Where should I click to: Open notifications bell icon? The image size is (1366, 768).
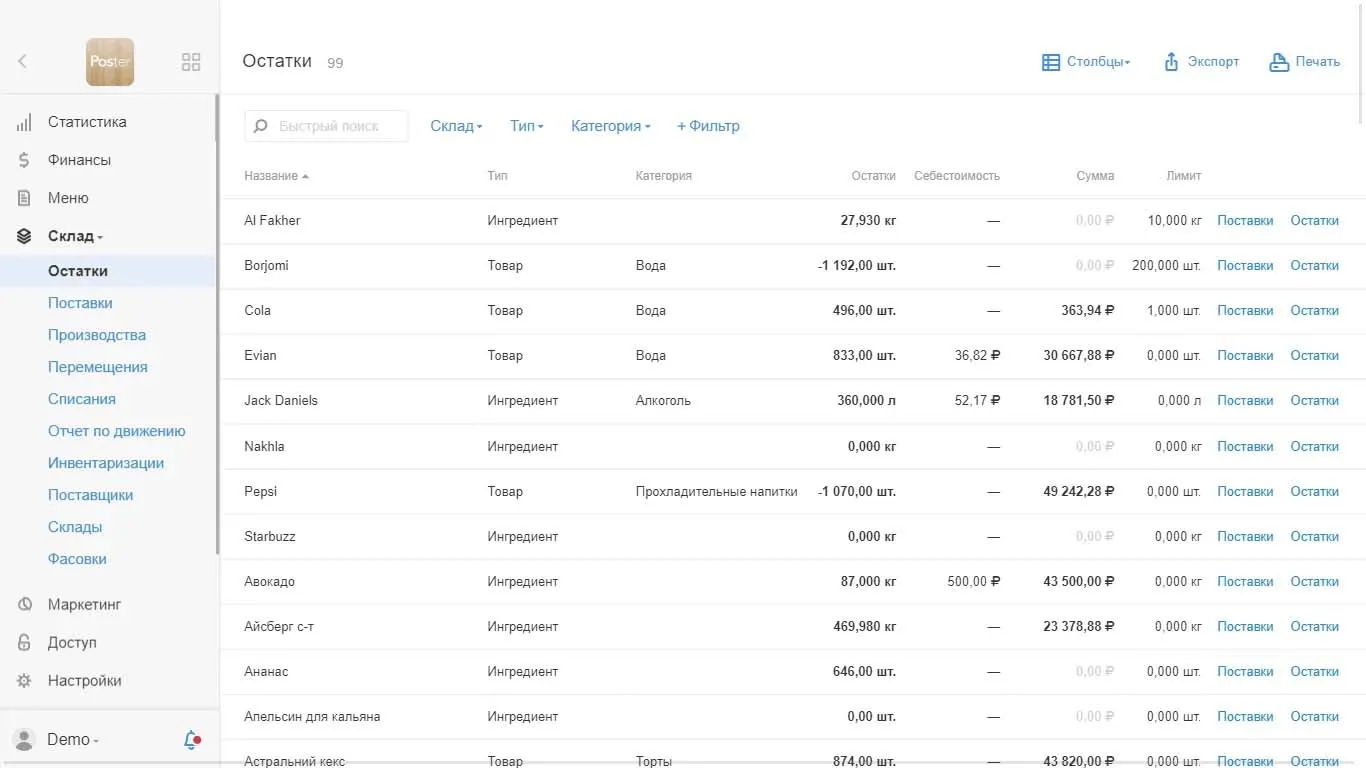(x=191, y=740)
